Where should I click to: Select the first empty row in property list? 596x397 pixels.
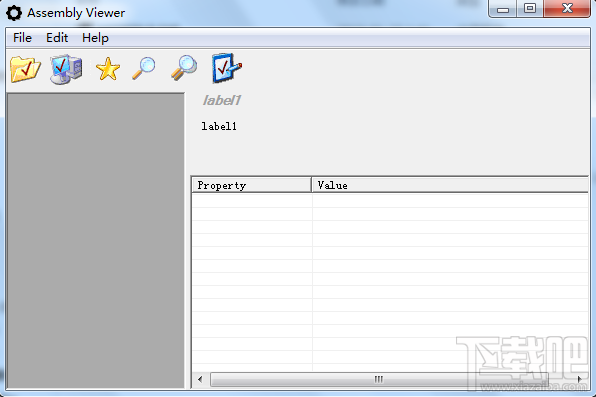click(390, 201)
